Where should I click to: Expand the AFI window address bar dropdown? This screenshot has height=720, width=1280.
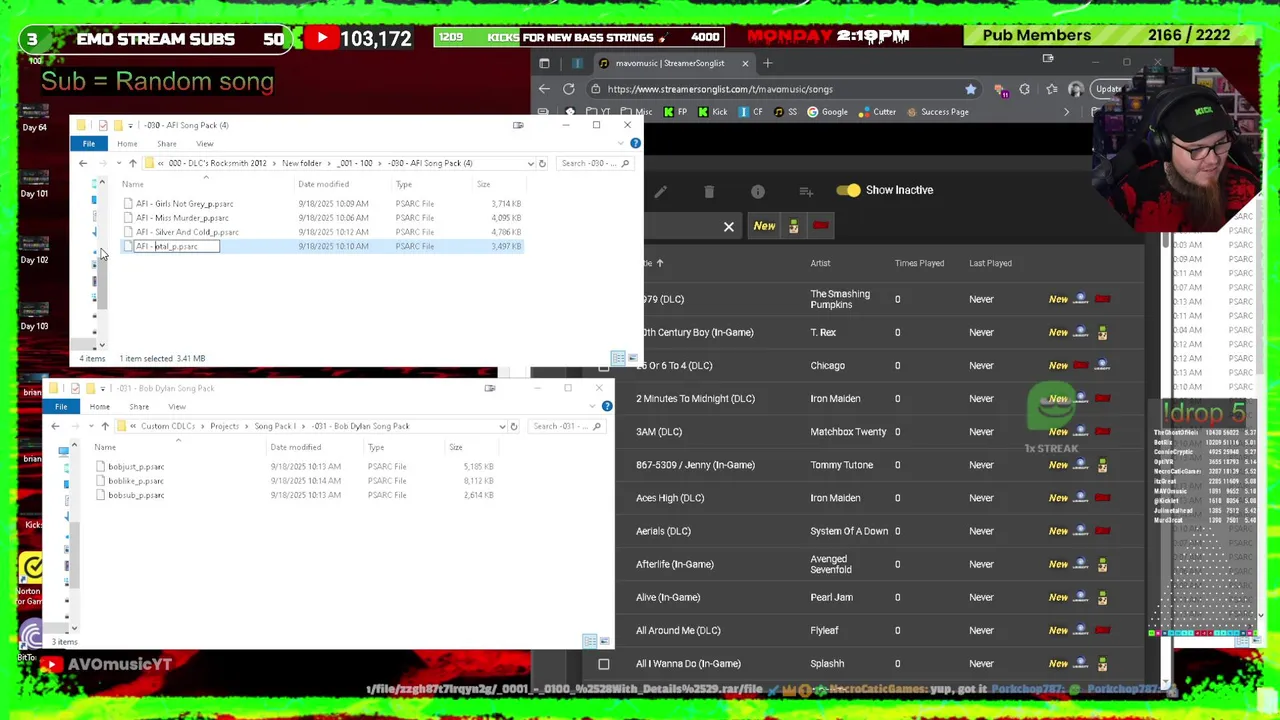click(530, 163)
